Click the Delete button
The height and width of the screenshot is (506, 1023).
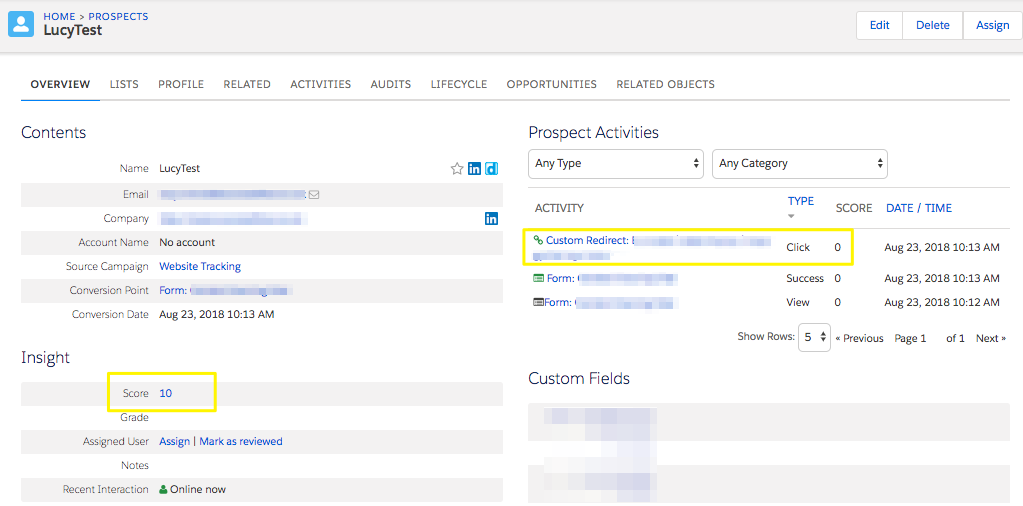(932, 25)
